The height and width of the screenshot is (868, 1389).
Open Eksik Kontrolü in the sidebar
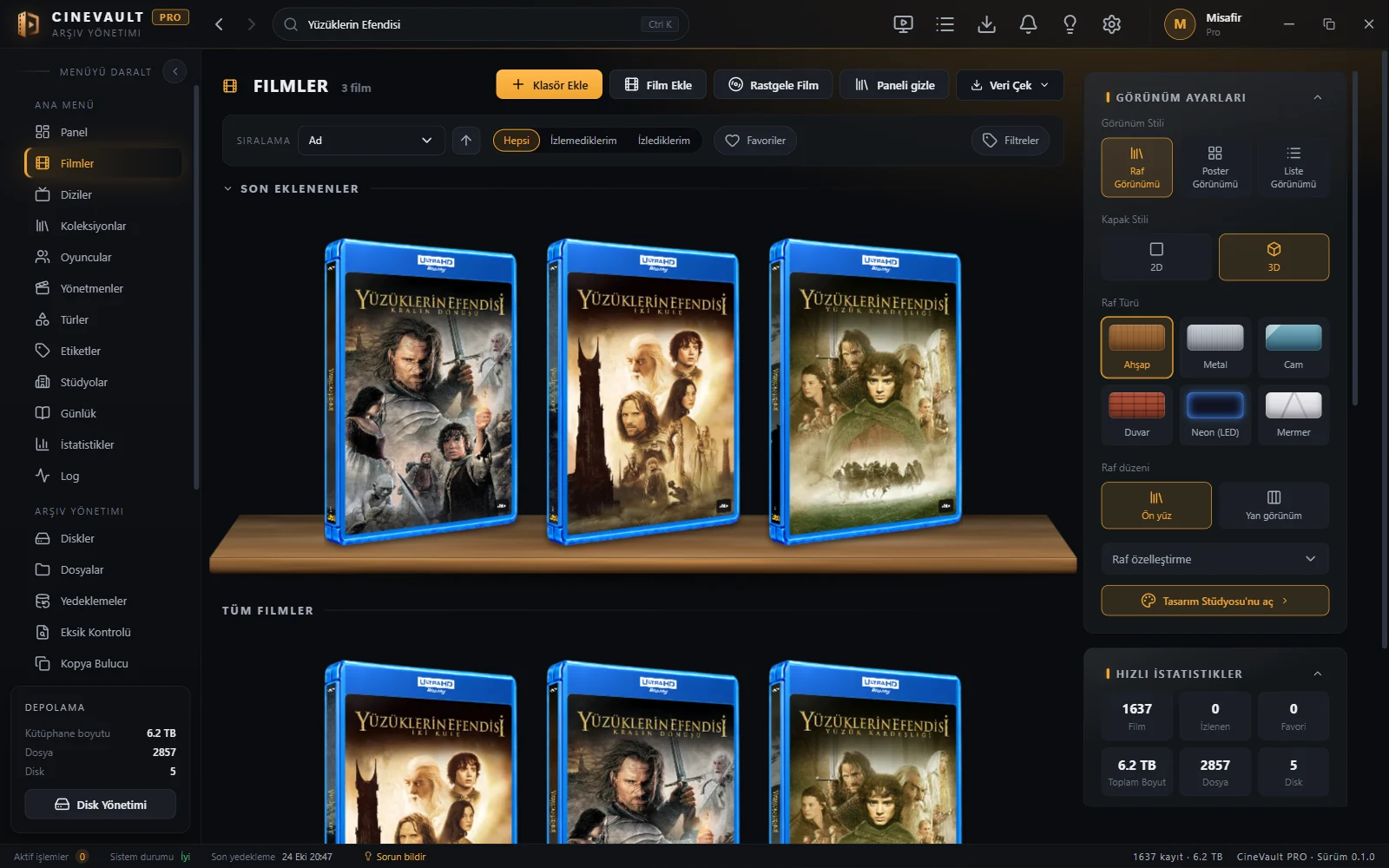(104, 632)
